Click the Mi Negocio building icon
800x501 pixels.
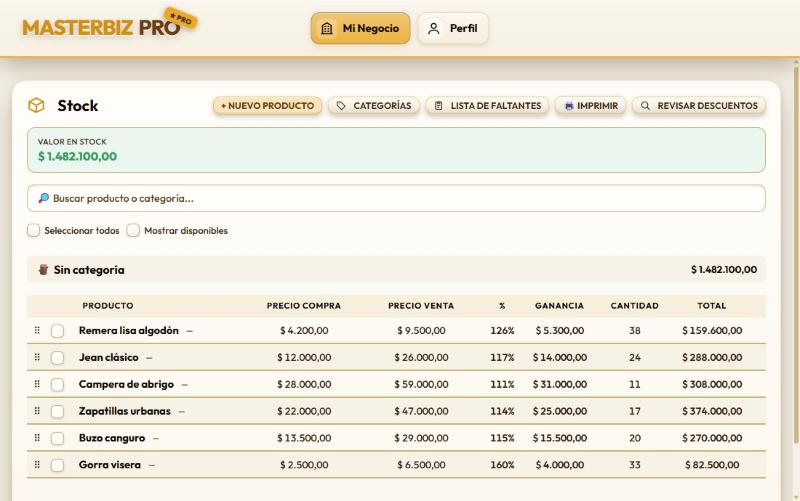pos(327,29)
